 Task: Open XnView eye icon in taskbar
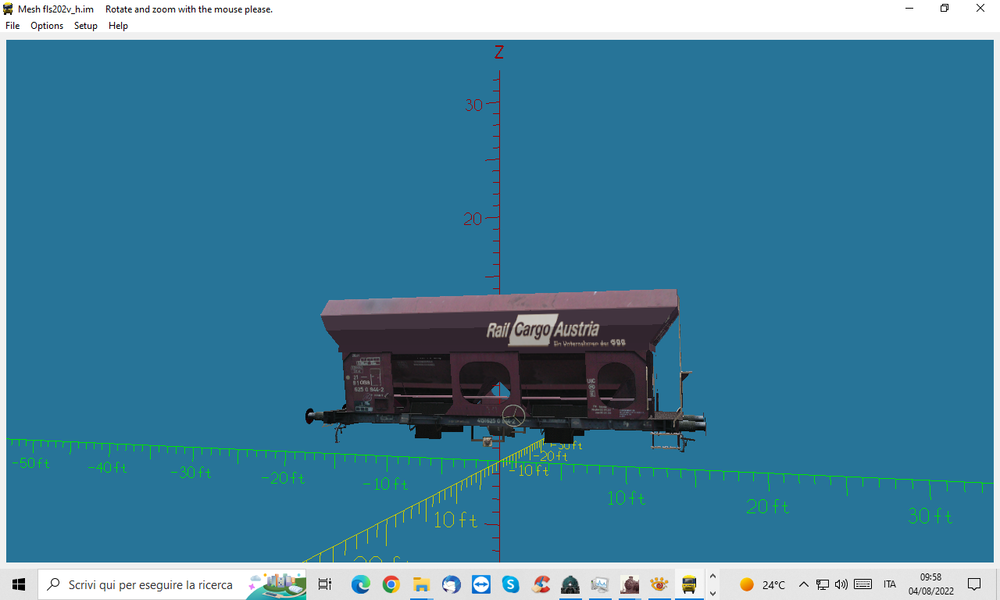point(659,584)
